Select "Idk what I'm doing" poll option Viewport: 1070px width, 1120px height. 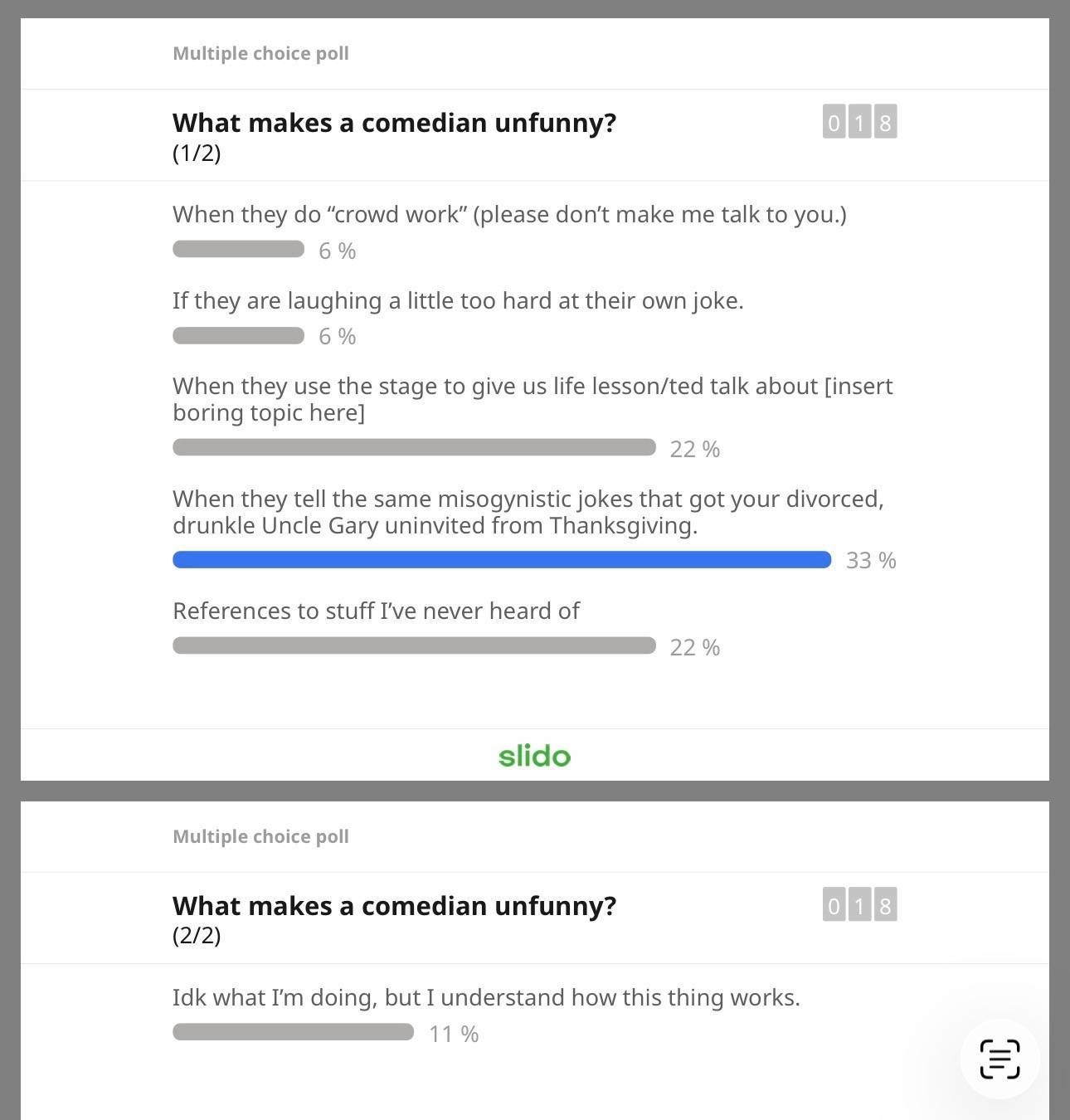pyautogui.click(x=486, y=997)
